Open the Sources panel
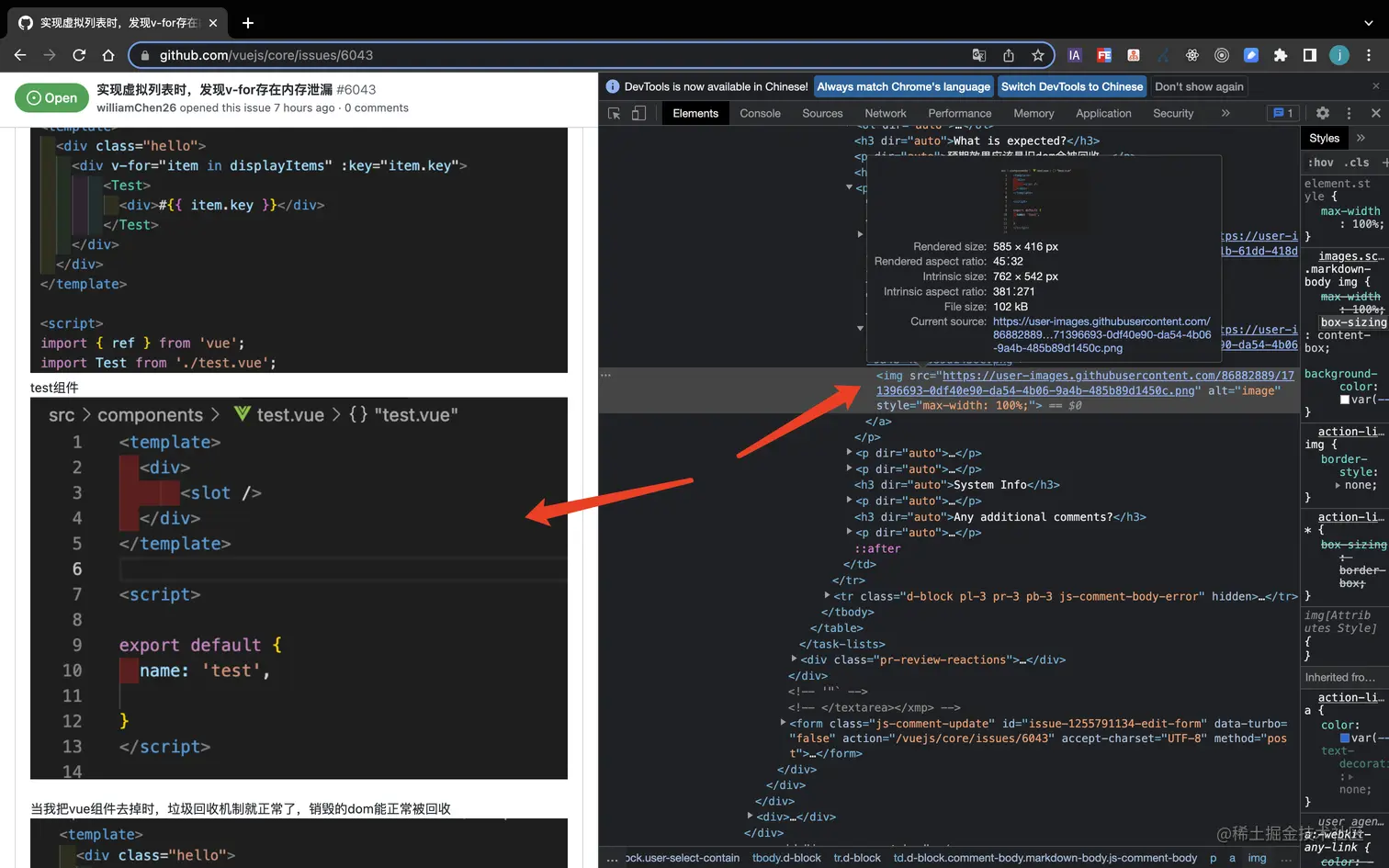The width and height of the screenshot is (1389, 868). point(822,113)
